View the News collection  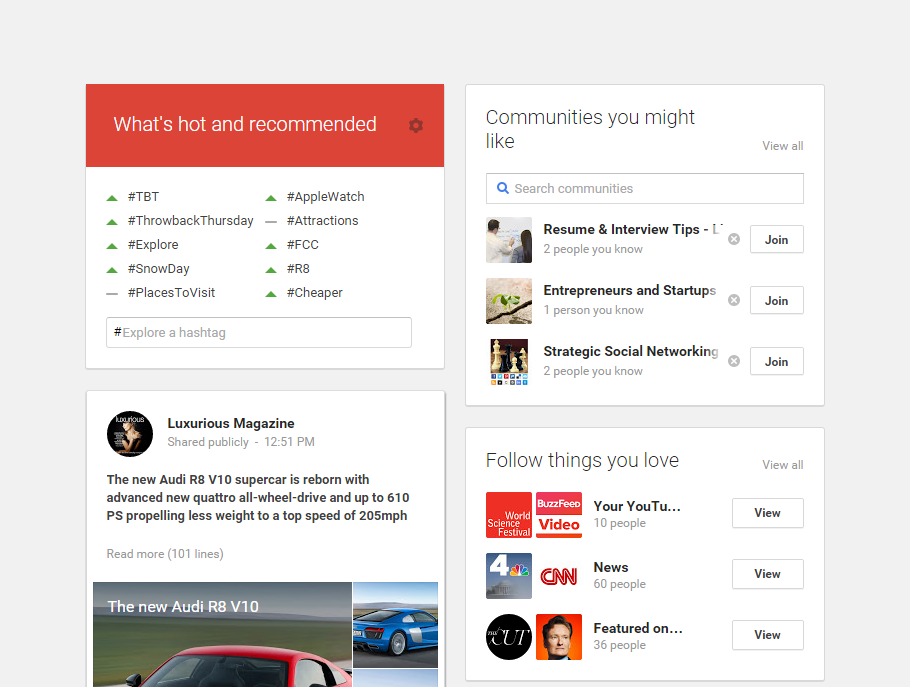767,574
